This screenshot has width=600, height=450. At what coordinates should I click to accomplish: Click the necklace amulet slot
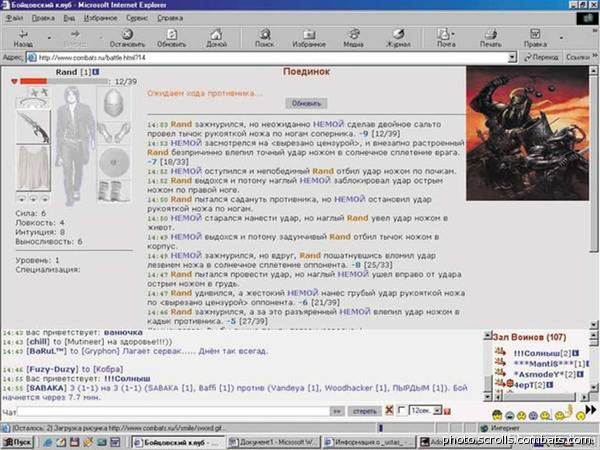[x=33, y=103]
